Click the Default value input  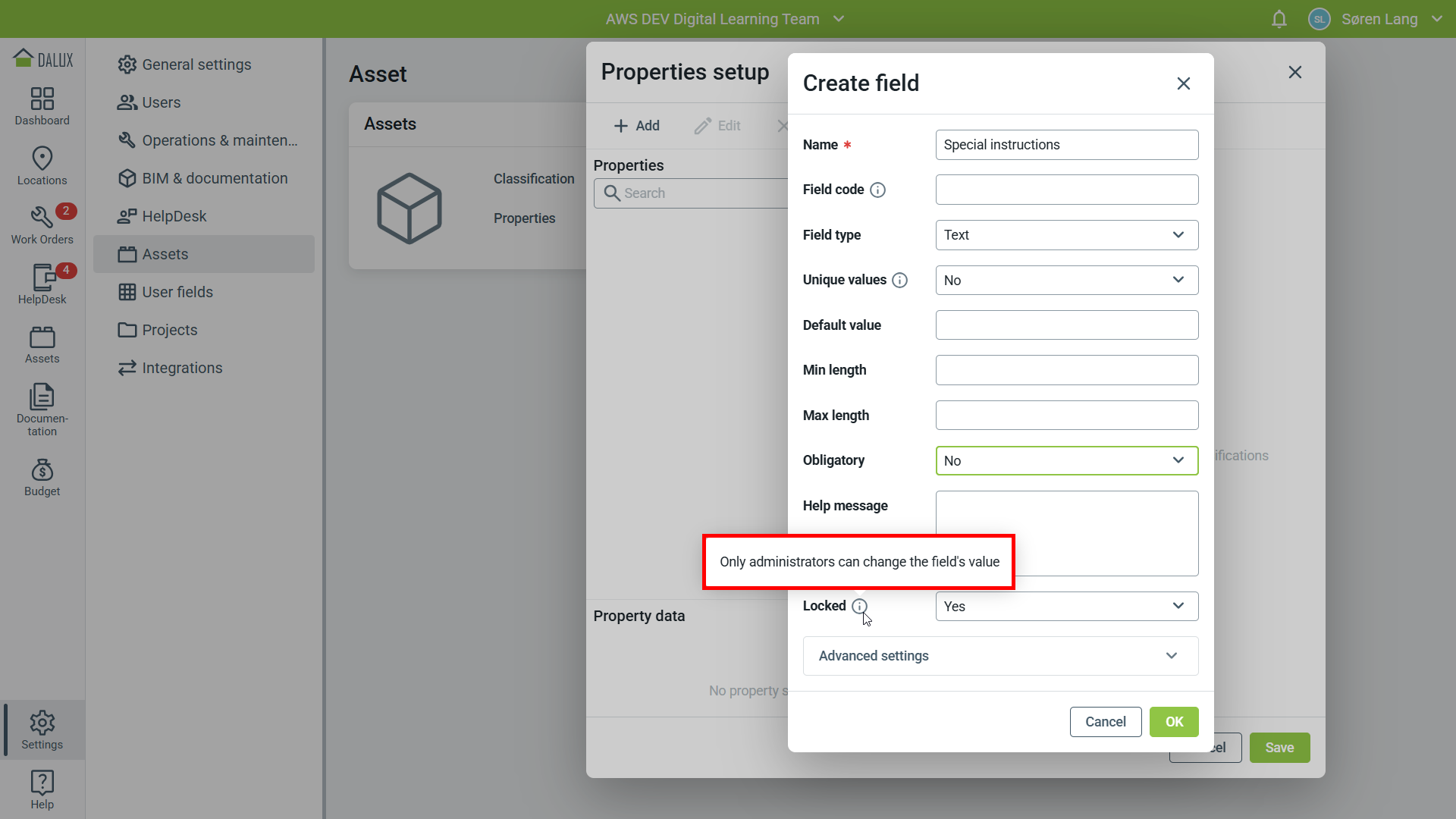tap(1066, 325)
